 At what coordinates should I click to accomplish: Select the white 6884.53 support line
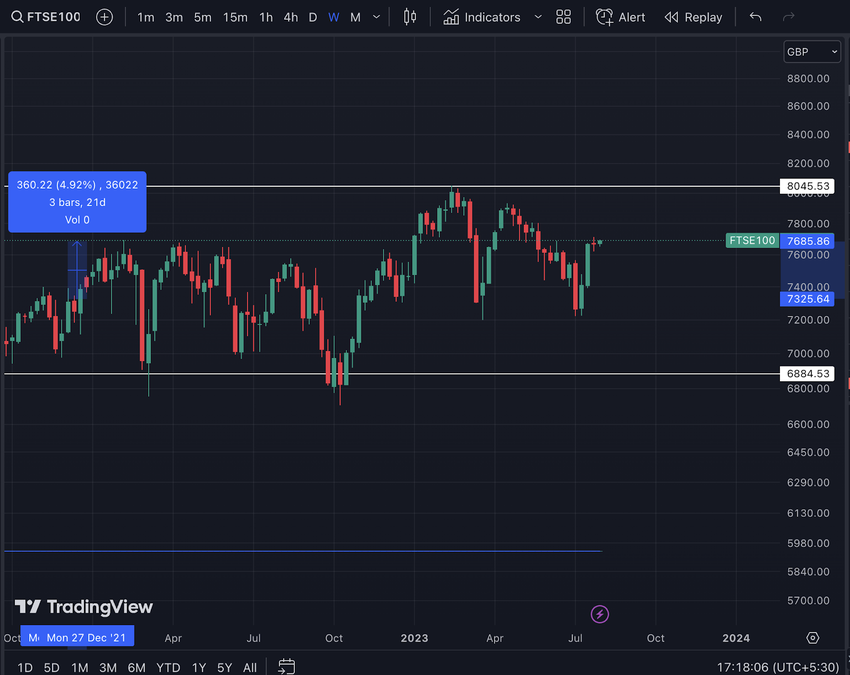click(392, 374)
